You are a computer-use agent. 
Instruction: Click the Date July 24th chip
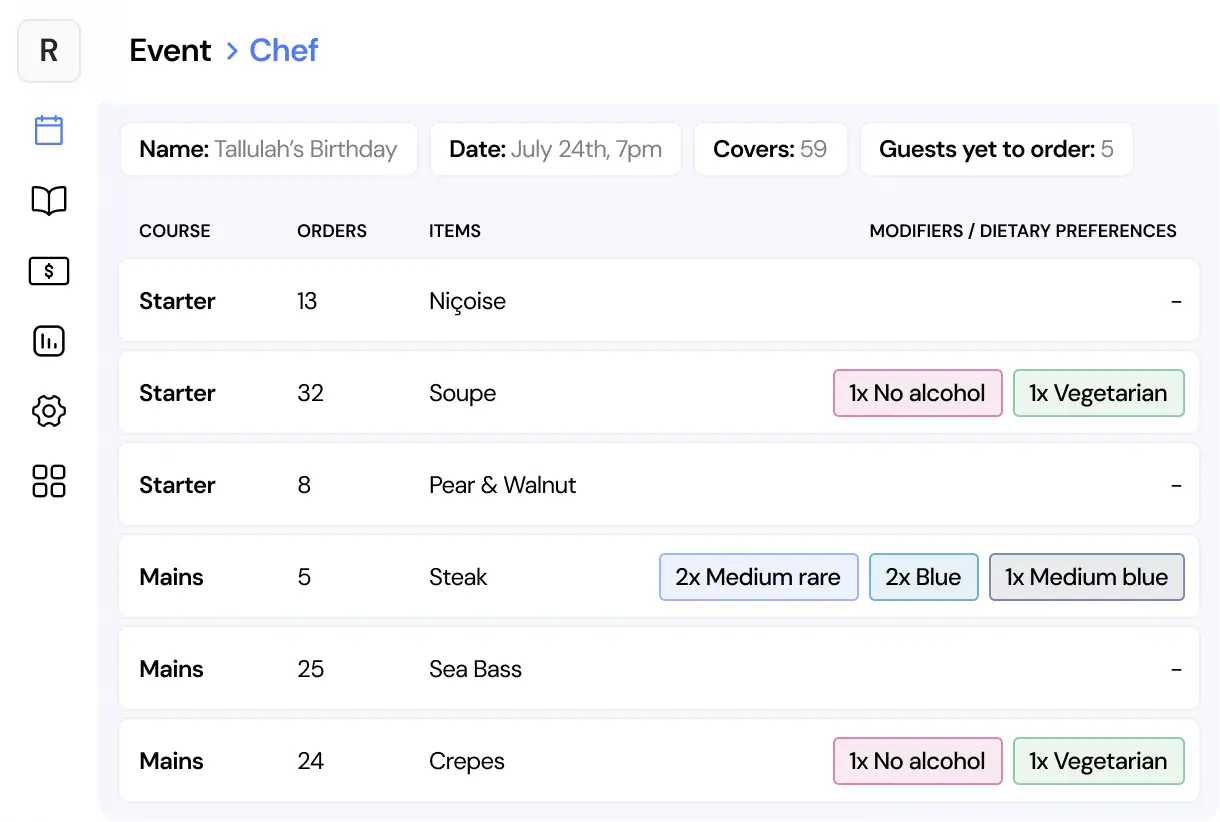(555, 150)
